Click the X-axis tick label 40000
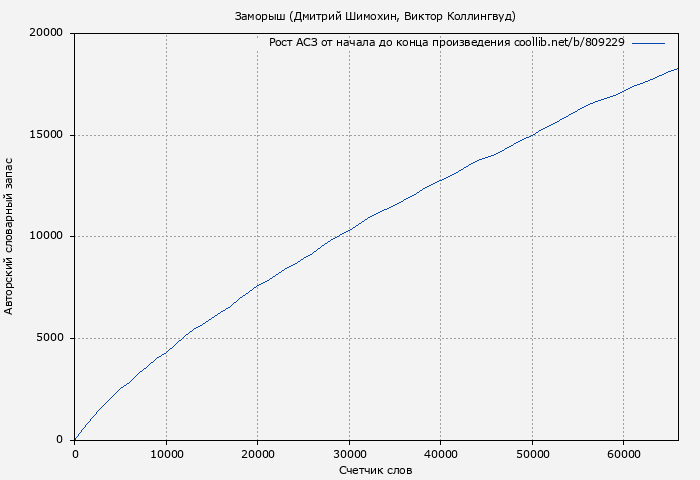 [x=441, y=454]
